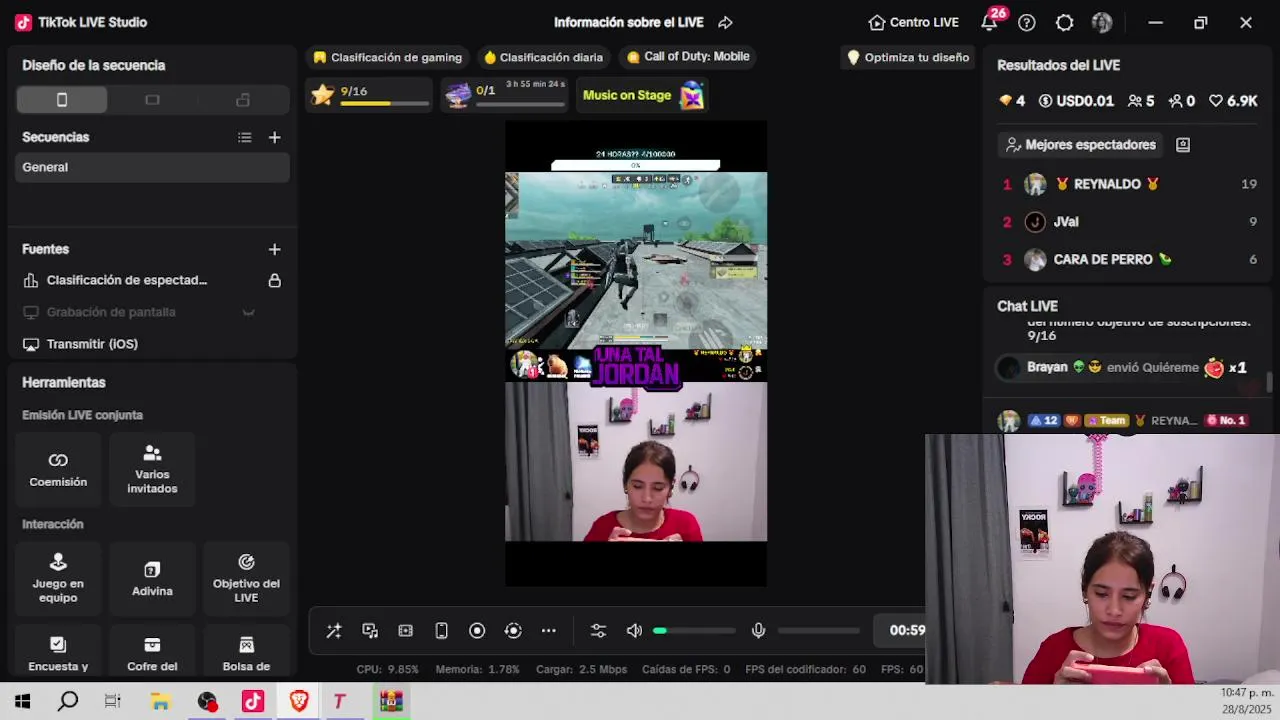Screen dimensions: 1280x720
Task: Toggle the microphone mute icon
Action: [759, 630]
